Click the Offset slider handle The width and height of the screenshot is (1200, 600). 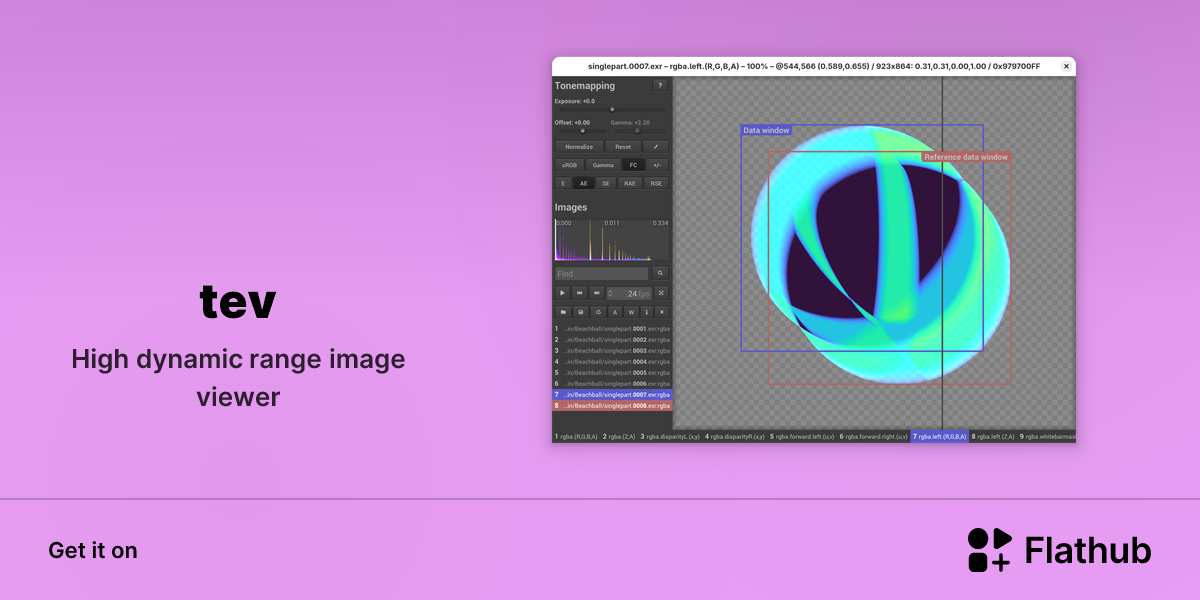pos(583,130)
